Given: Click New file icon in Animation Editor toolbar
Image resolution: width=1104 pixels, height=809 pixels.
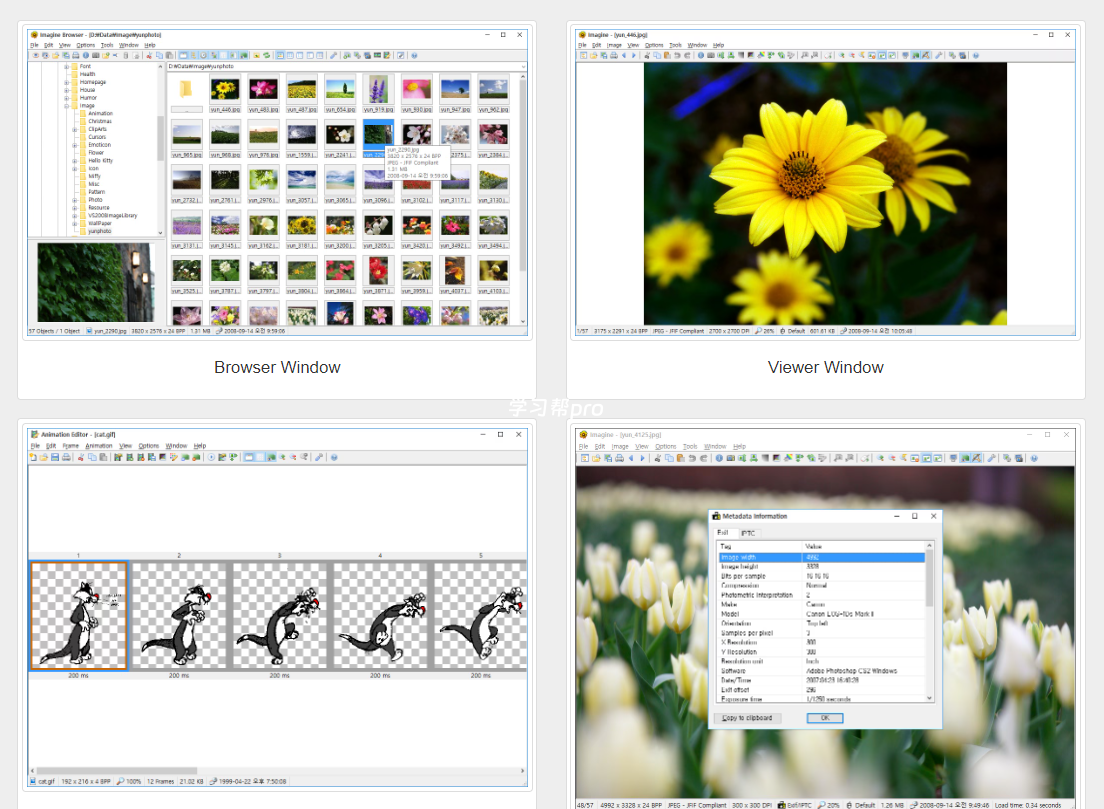Looking at the screenshot, I should tap(32, 457).
